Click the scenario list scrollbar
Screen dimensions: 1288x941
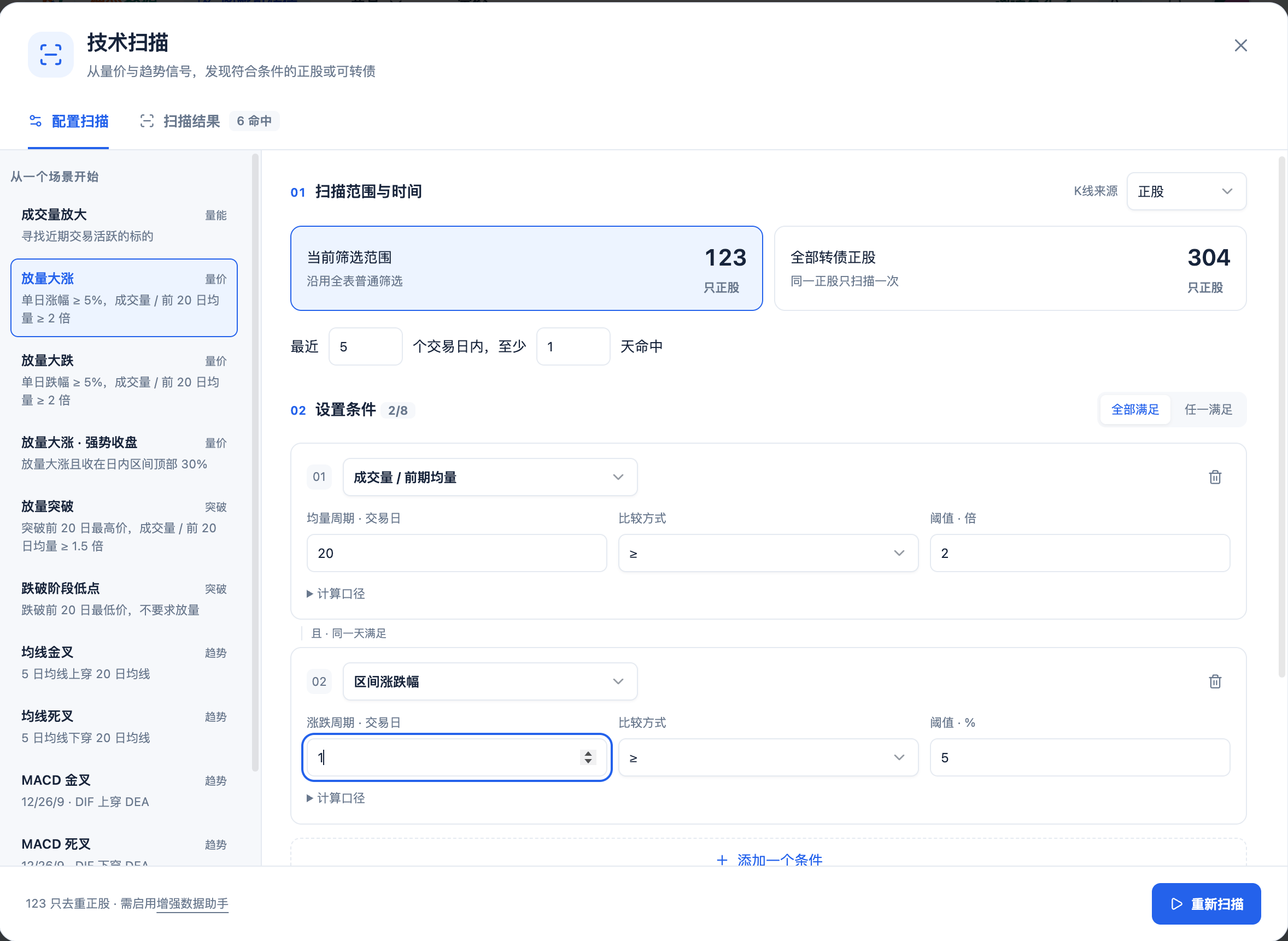[x=255, y=462]
